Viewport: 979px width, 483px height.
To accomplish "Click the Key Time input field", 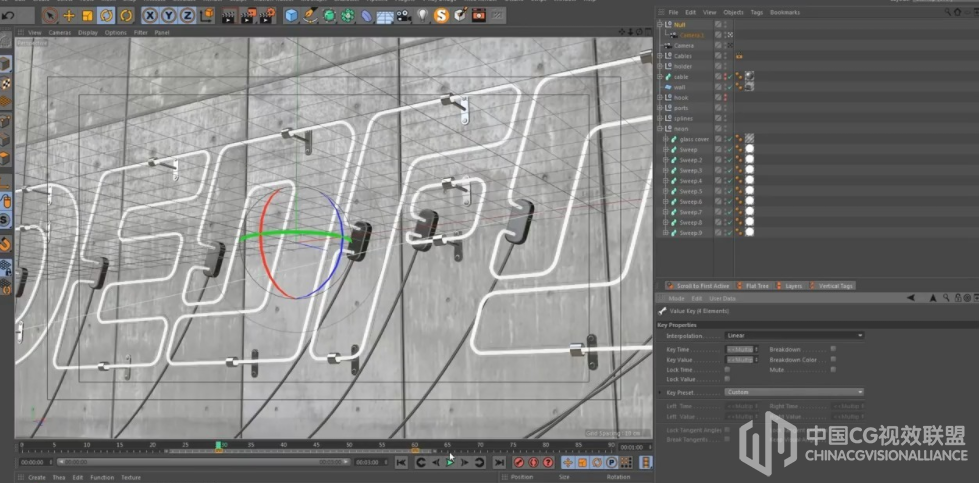I will click(740, 349).
